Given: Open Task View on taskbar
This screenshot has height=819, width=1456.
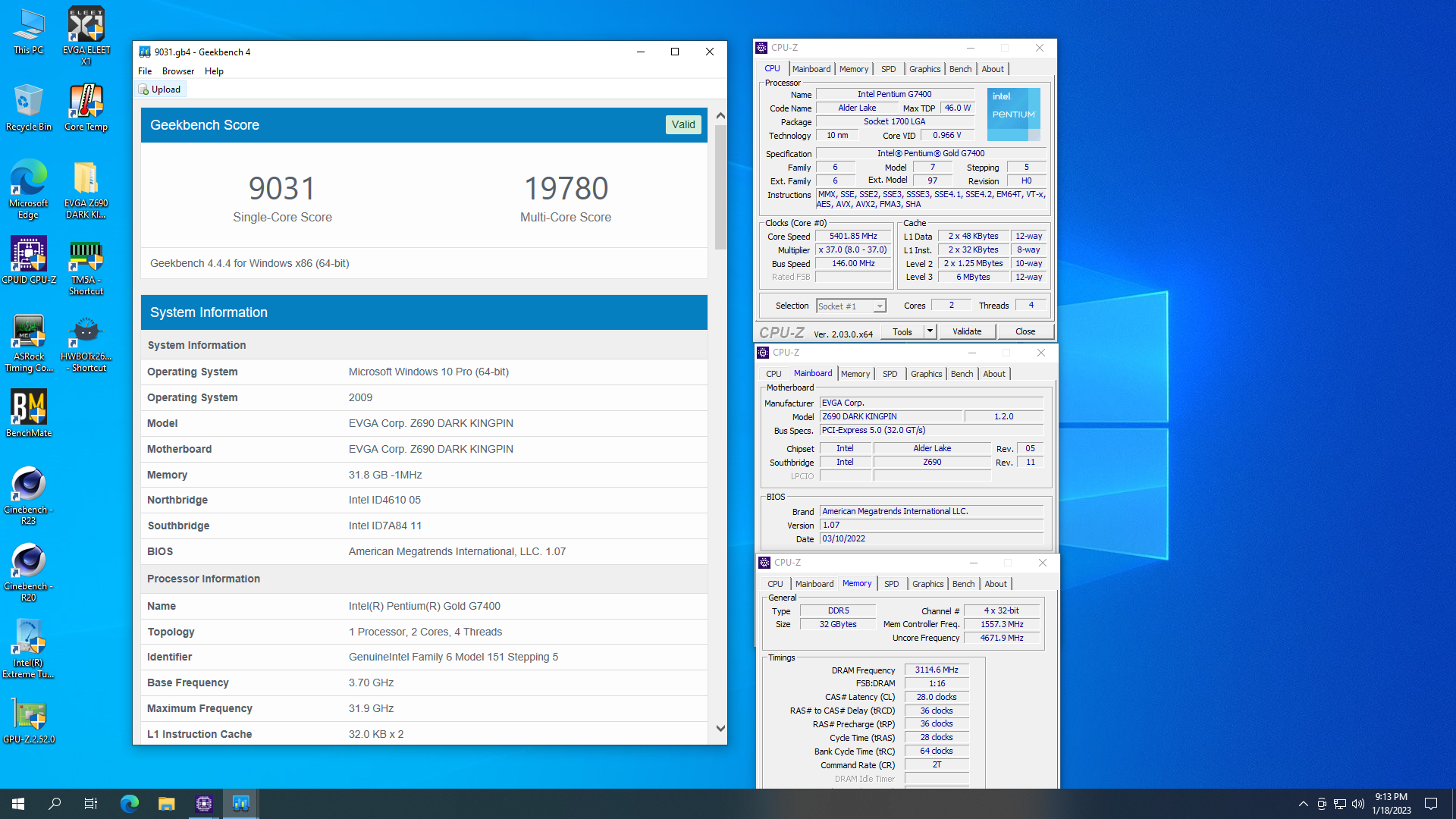Looking at the screenshot, I should coord(91,804).
